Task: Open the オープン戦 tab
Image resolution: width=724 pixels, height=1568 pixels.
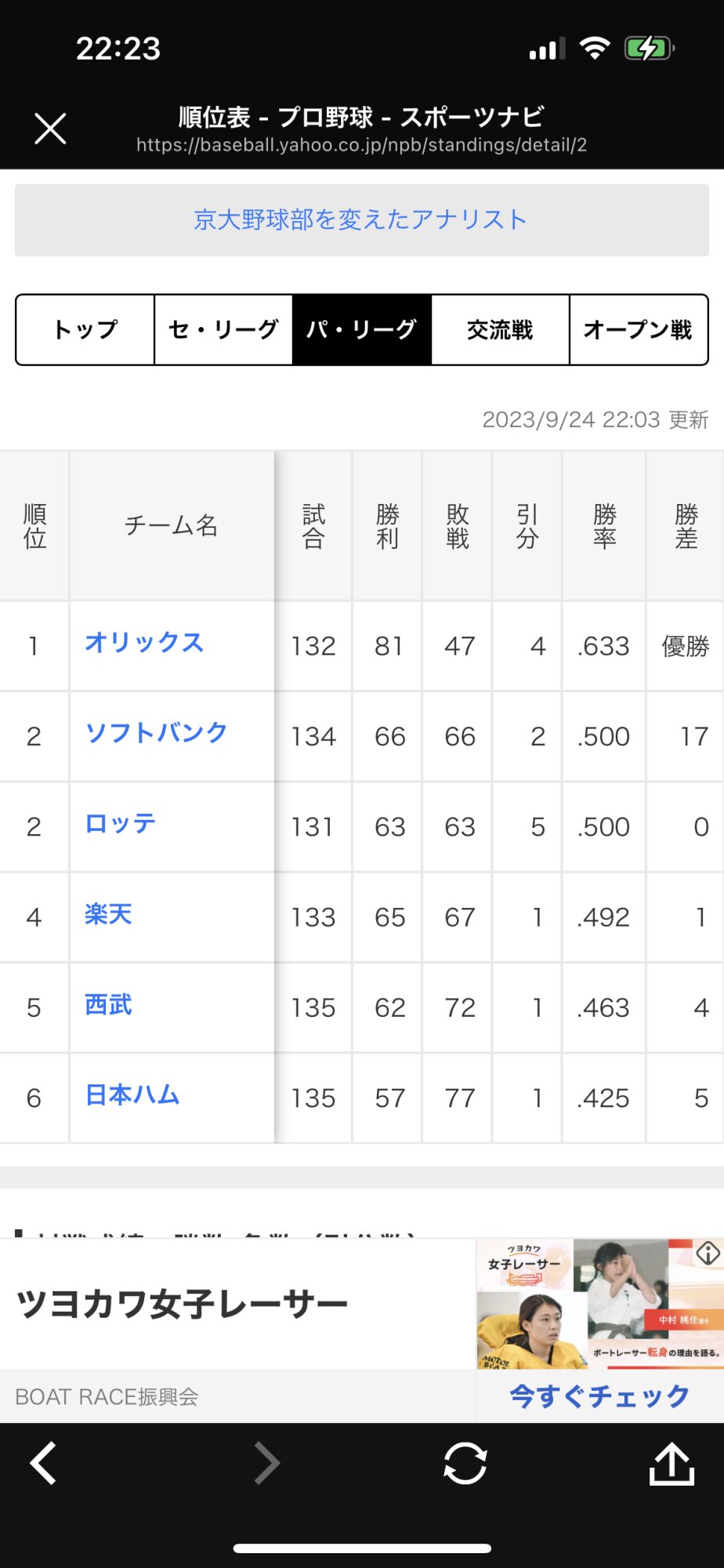Action: 639,330
